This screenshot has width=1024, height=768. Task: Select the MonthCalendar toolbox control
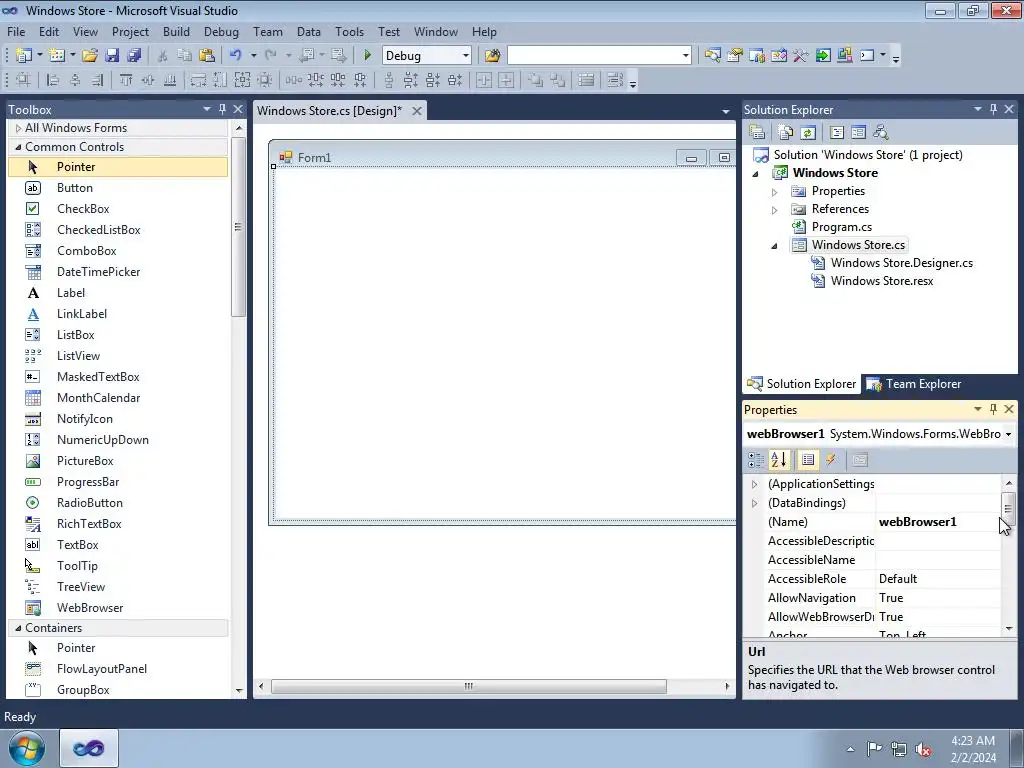click(x=118, y=397)
